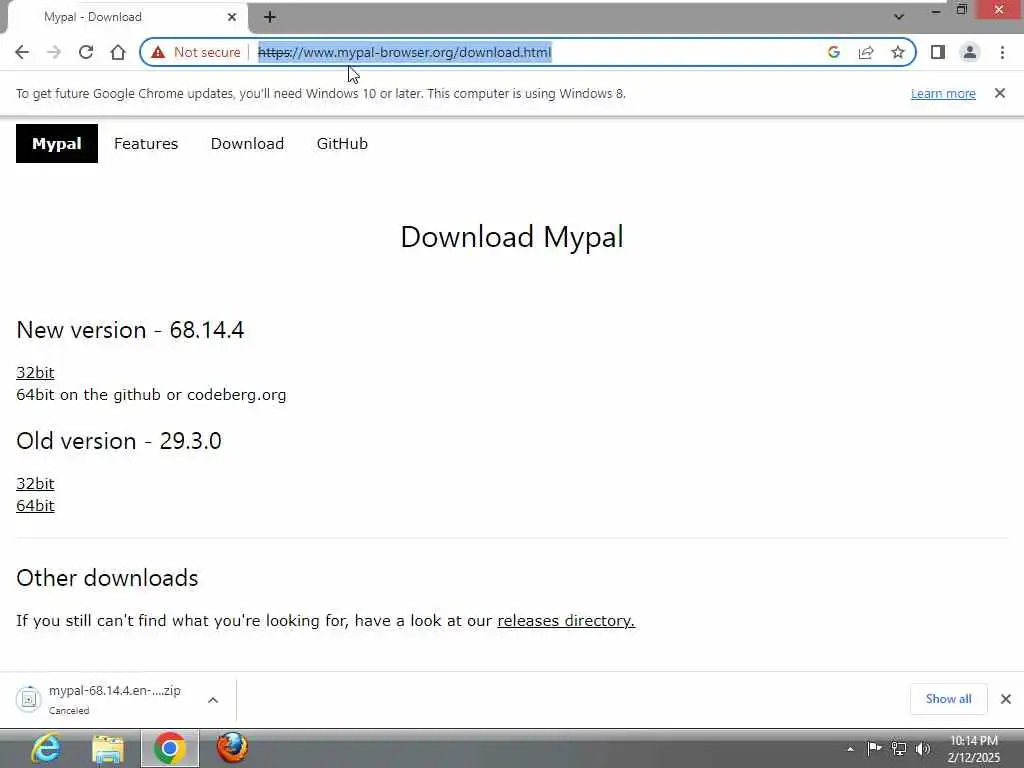1024x768 pixels.
Task: Open a new browser tab
Action: click(270, 17)
